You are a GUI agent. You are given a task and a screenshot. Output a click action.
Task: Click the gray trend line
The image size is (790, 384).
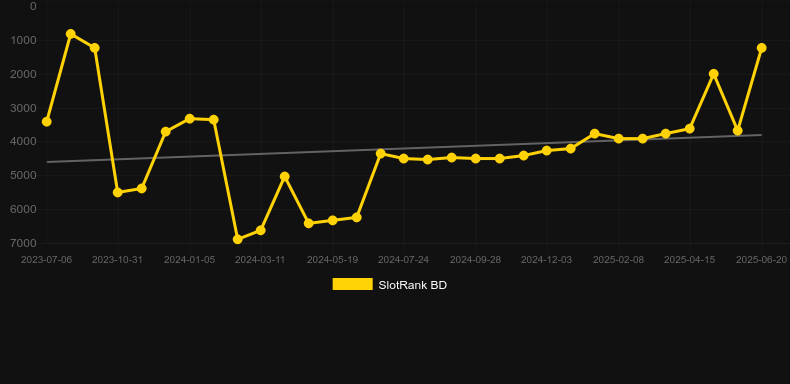click(x=403, y=149)
